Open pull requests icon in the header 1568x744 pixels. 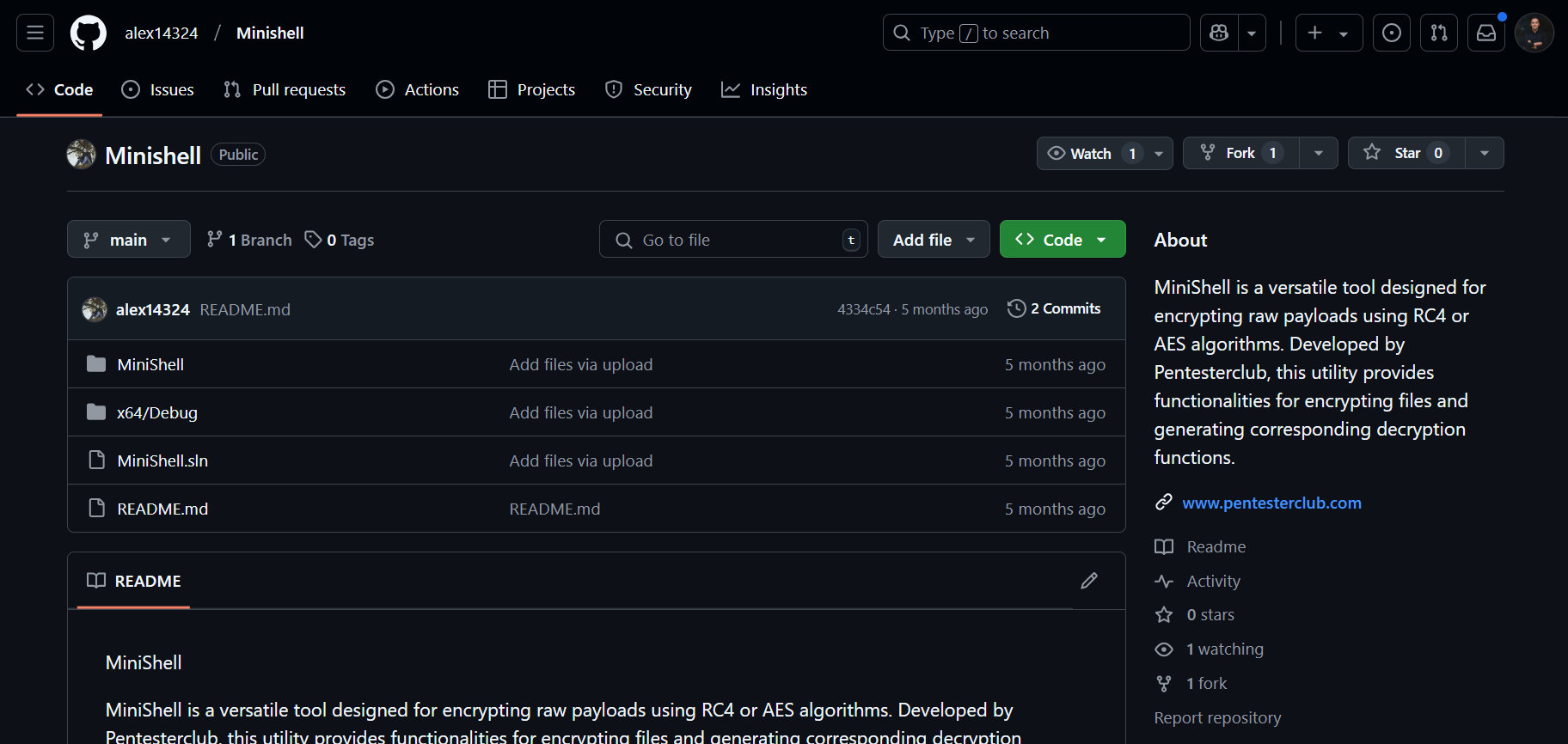click(1439, 33)
